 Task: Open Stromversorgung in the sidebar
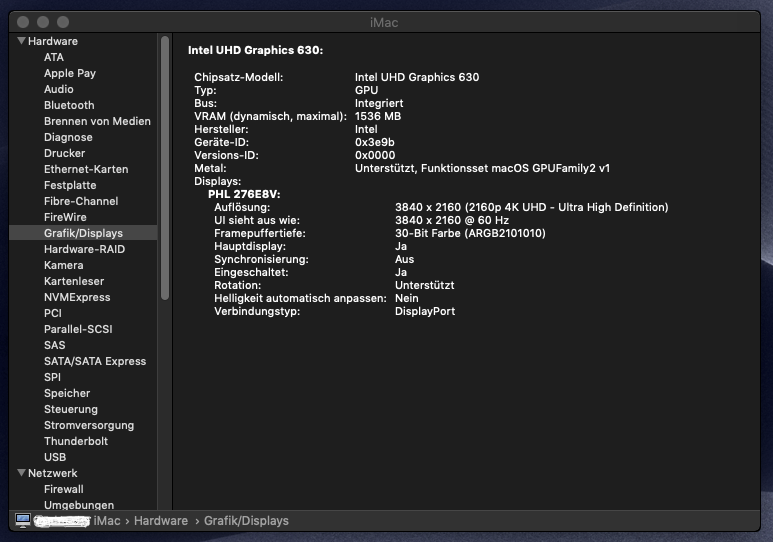pos(89,425)
